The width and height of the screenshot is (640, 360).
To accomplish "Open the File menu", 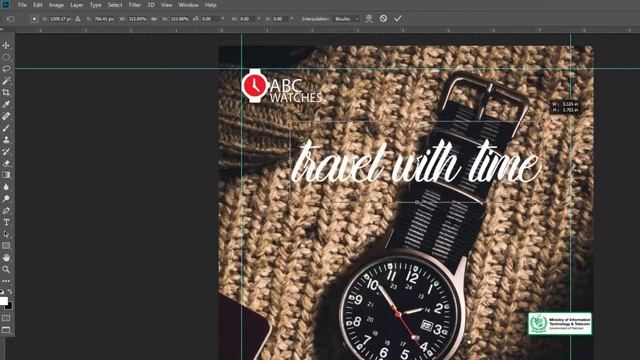I will (x=22, y=5).
